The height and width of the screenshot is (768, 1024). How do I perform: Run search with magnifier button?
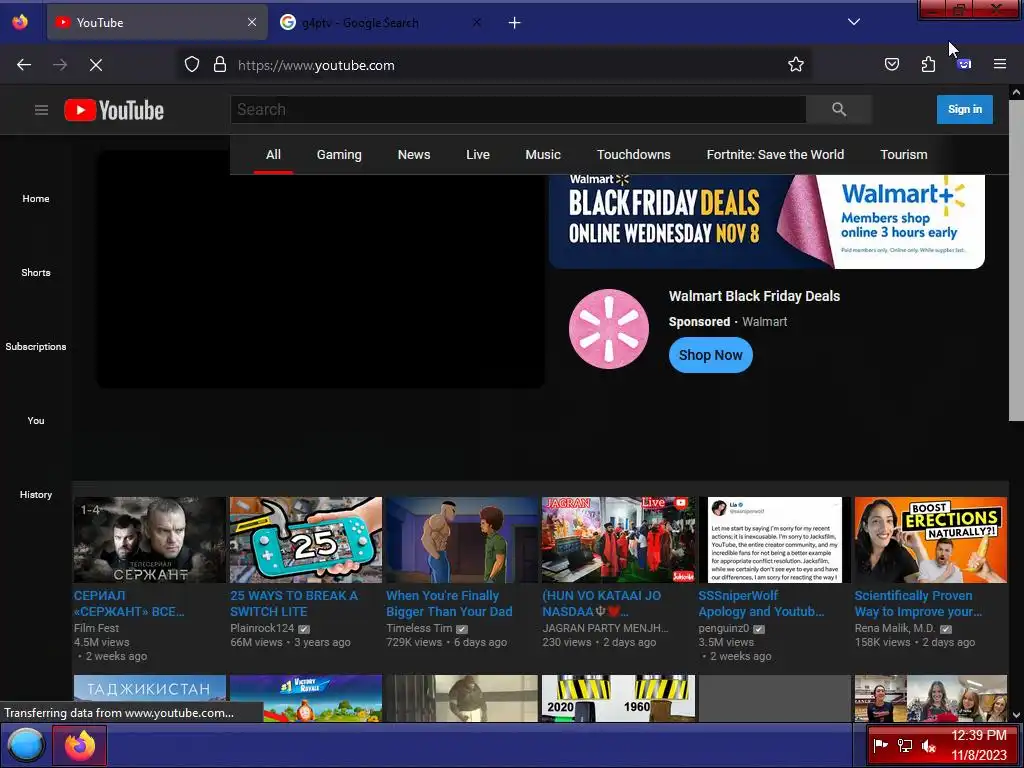(x=839, y=110)
